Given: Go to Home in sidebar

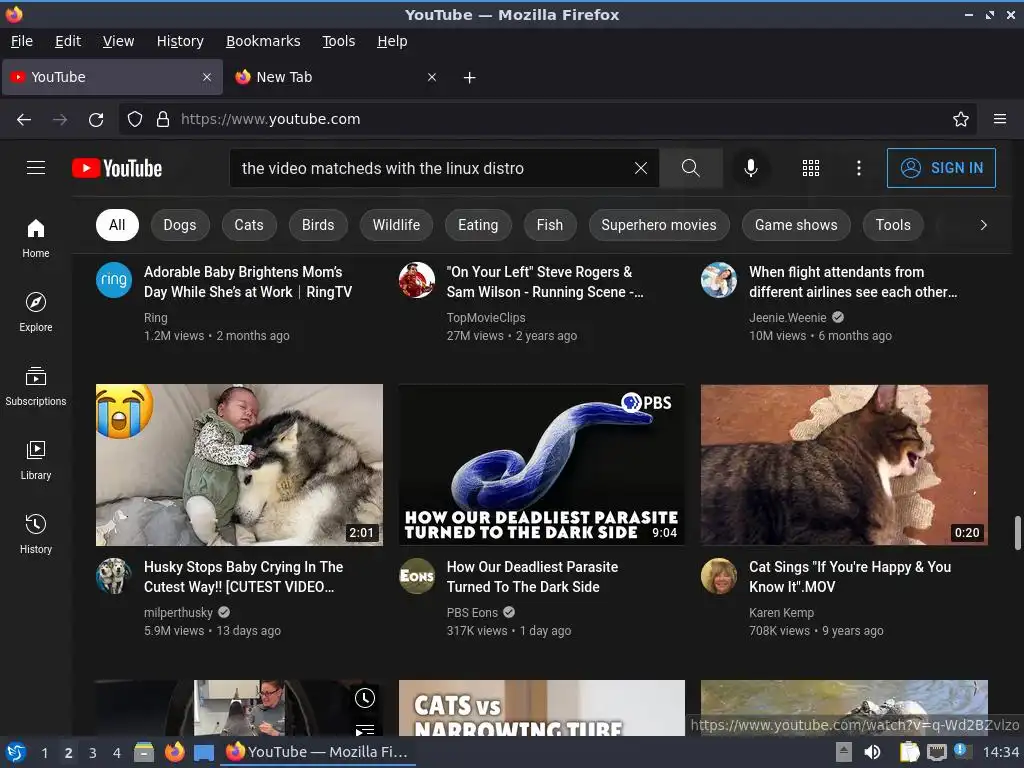Looking at the screenshot, I should pos(36,238).
